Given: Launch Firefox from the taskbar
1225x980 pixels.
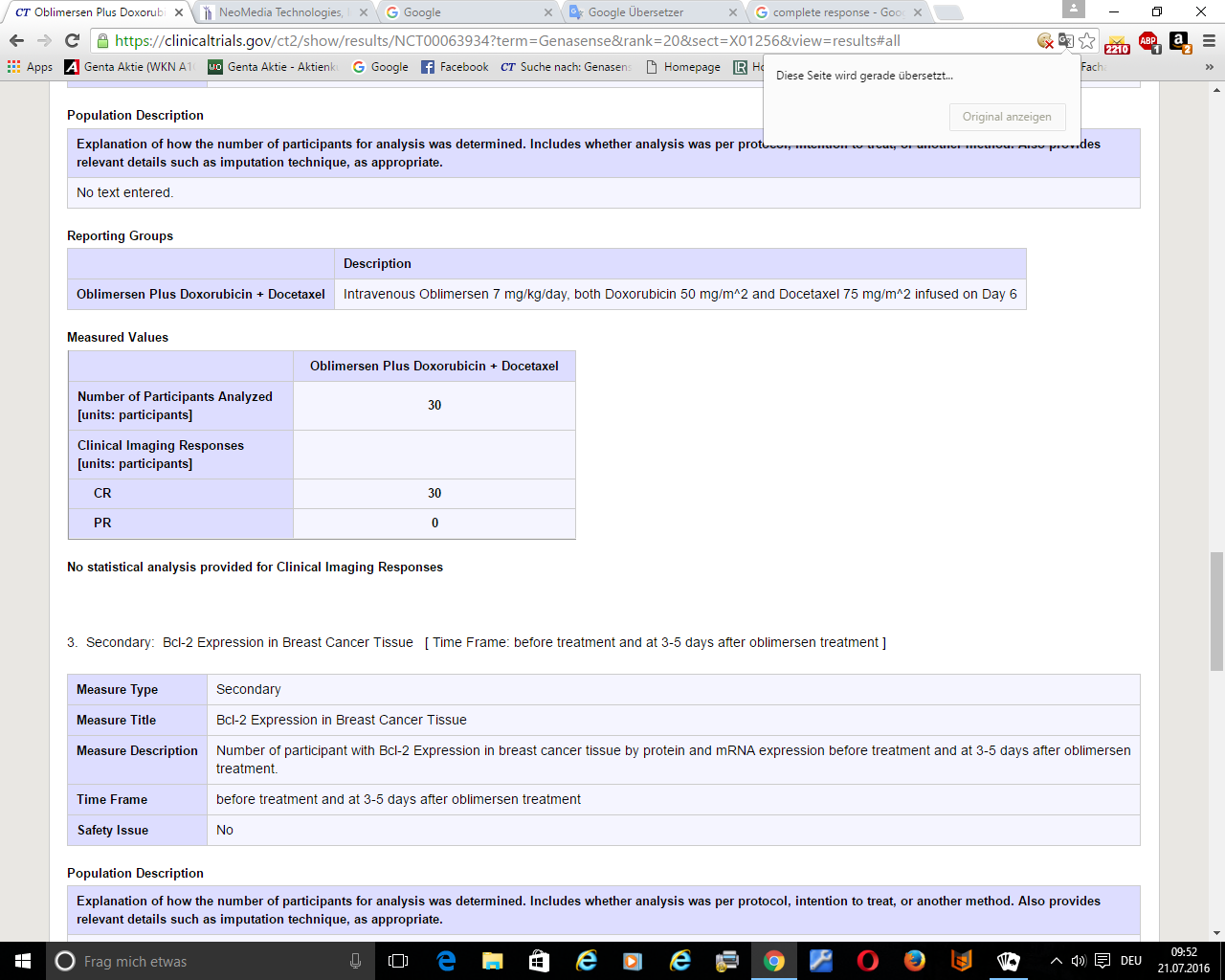Looking at the screenshot, I should 914,961.
